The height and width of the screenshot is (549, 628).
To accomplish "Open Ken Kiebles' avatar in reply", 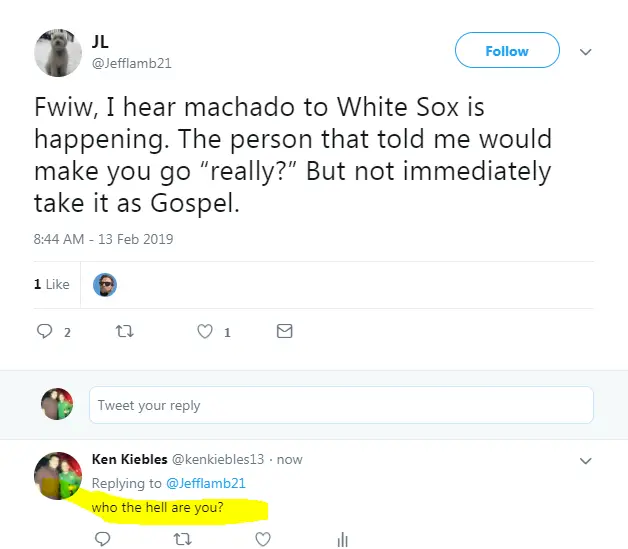I will click(x=59, y=477).
